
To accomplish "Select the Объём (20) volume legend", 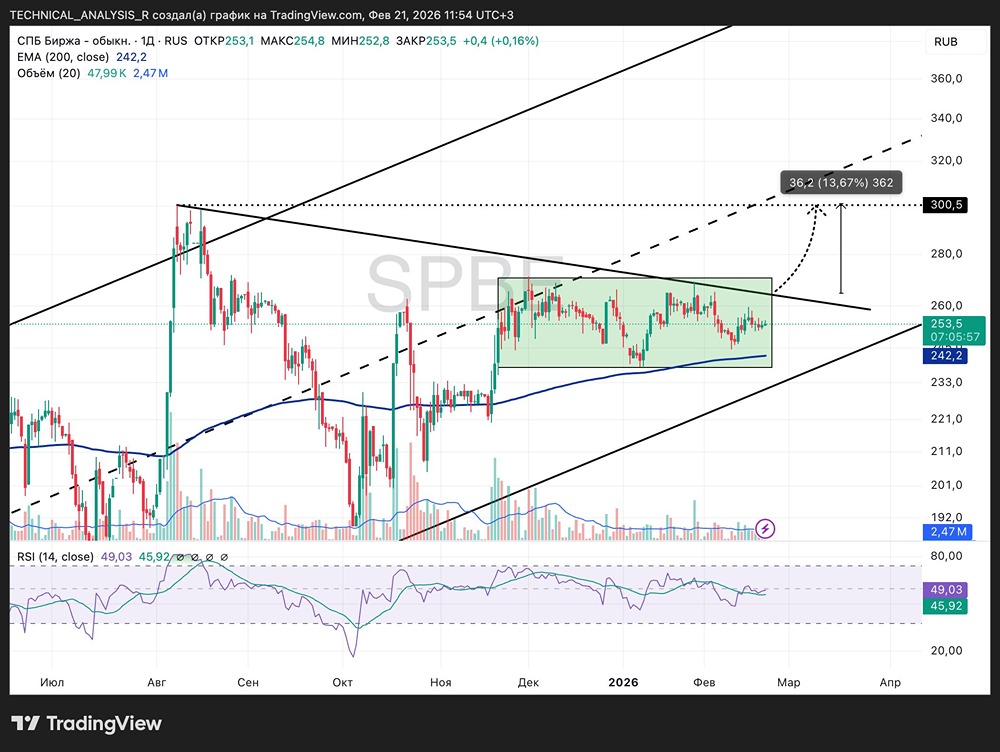I will click(x=48, y=73).
